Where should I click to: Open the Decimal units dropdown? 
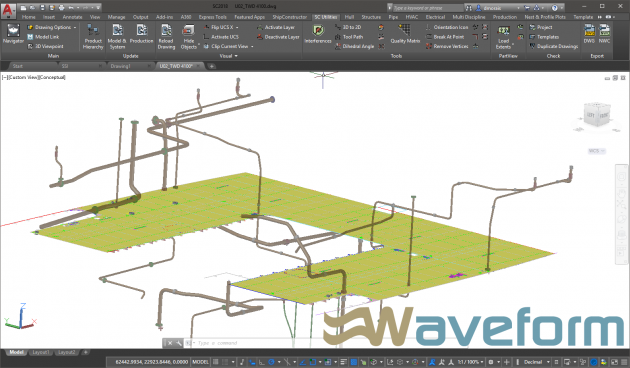pyautogui.click(x=536, y=362)
